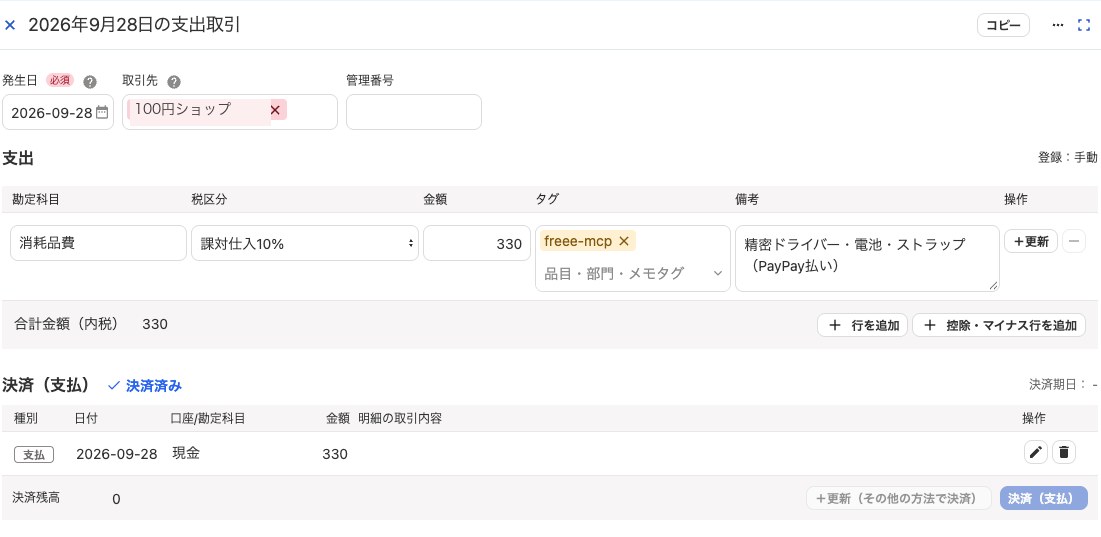Click the 支払 type badge
Screen dimensions: 1101x537
(x=34, y=455)
